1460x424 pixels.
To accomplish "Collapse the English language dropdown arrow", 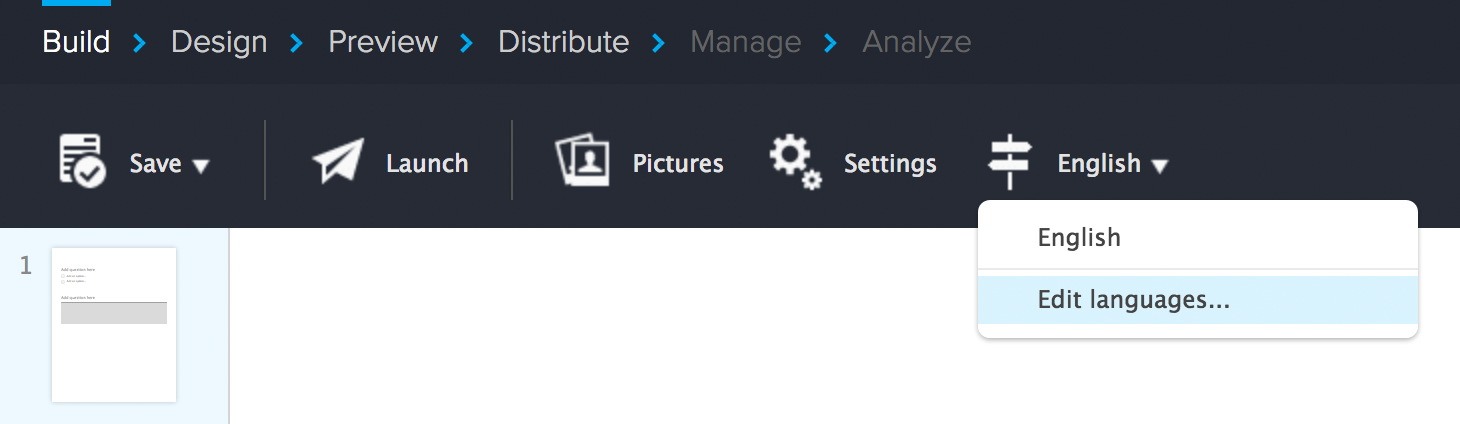I will [x=1159, y=166].
